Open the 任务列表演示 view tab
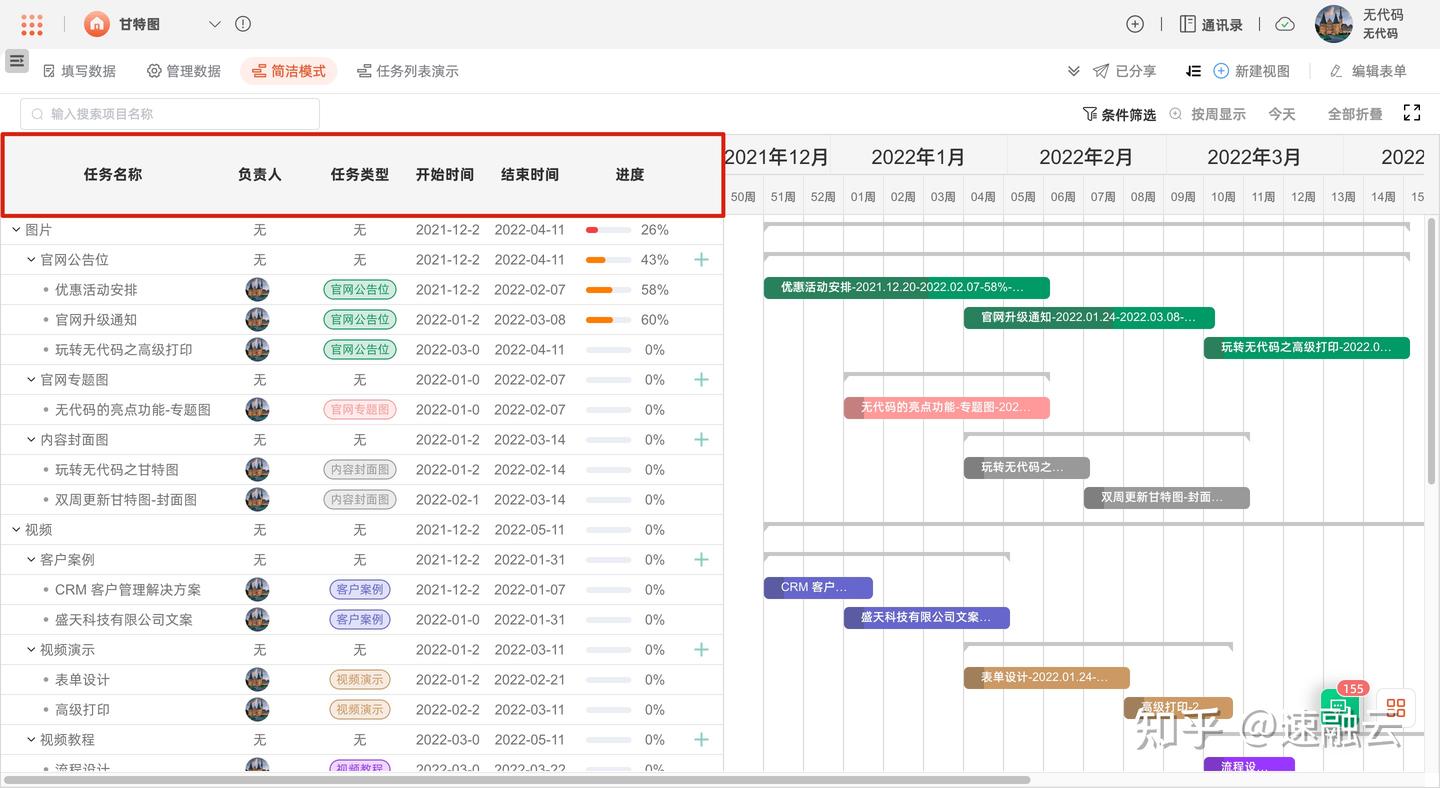The width and height of the screenshot is (1440, 788). 408,71
